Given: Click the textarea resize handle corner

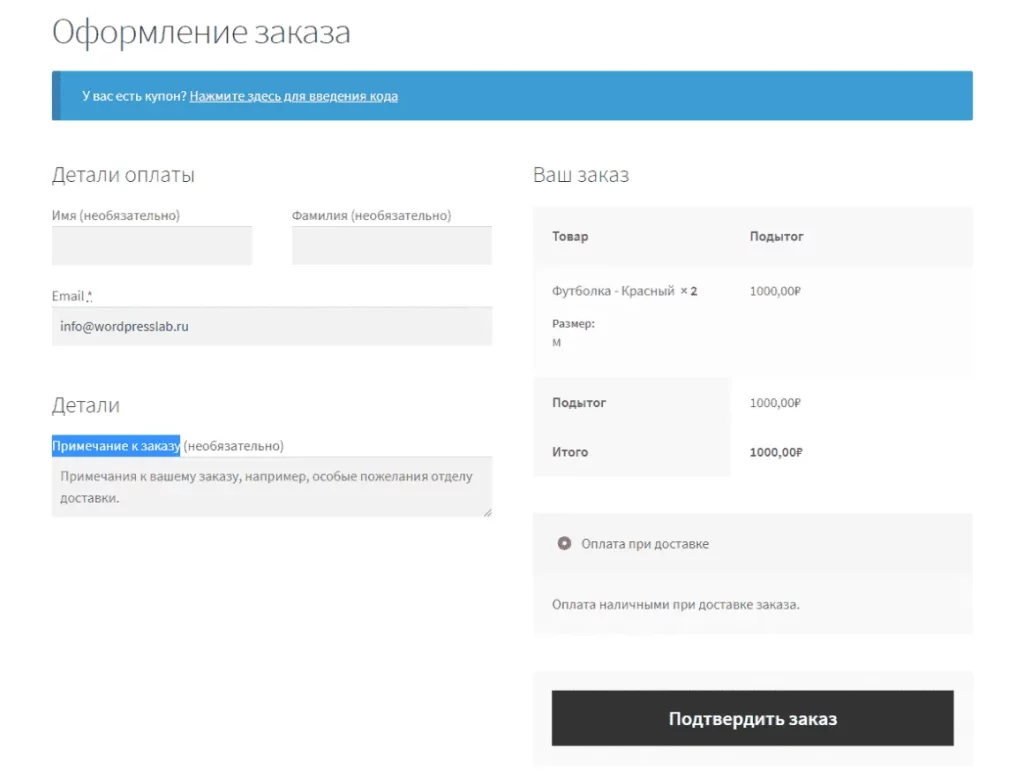Looking at the screenshot, I should click(x=487, y=512).
